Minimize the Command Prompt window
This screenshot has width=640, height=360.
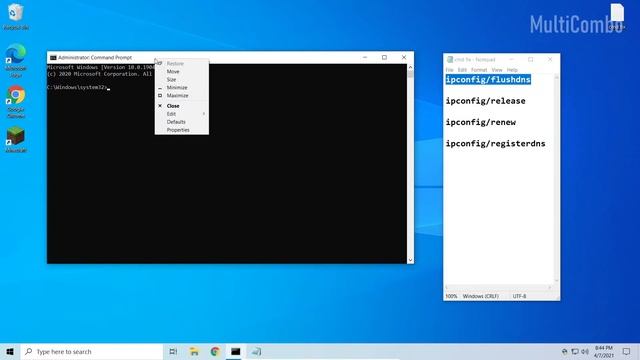point(365,58)
